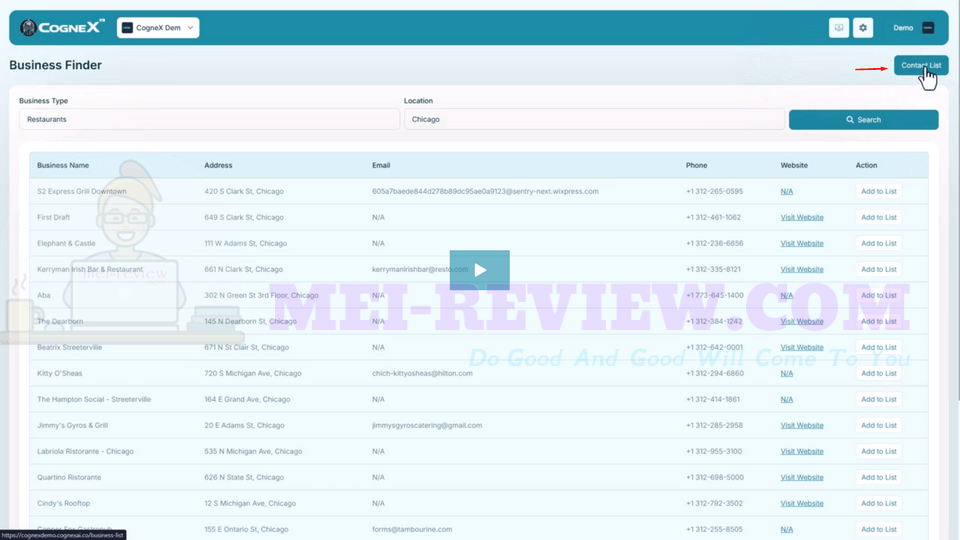The height and width of the screenshot is (540, 960).
Task: Click N/A website link for S2 Express Grill
Action: pyautogui.click(x=787, y=192)
